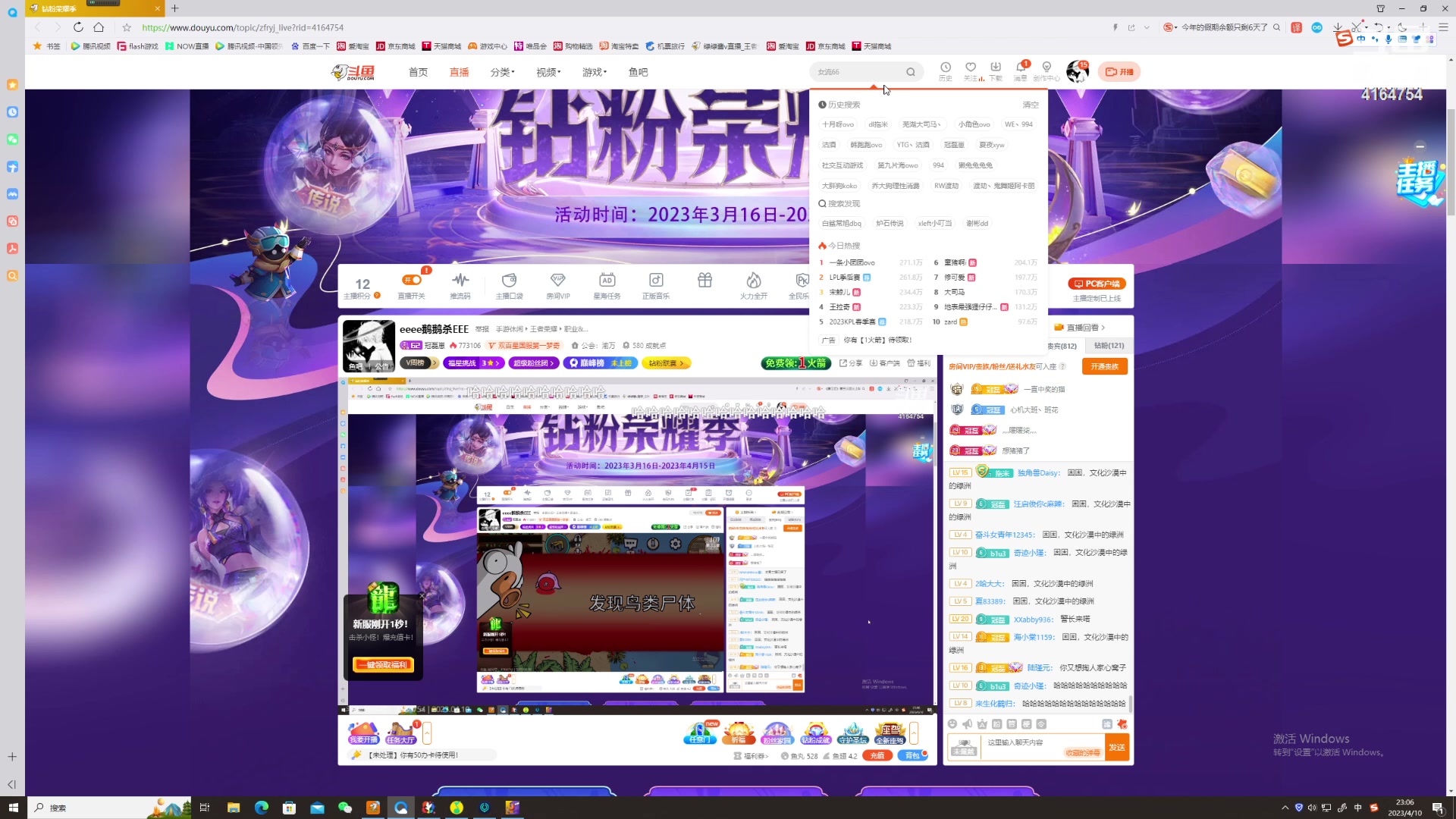1456x819 pixels.
Task: Open the 任意门 icon
Action: click(x=699, y=733)
